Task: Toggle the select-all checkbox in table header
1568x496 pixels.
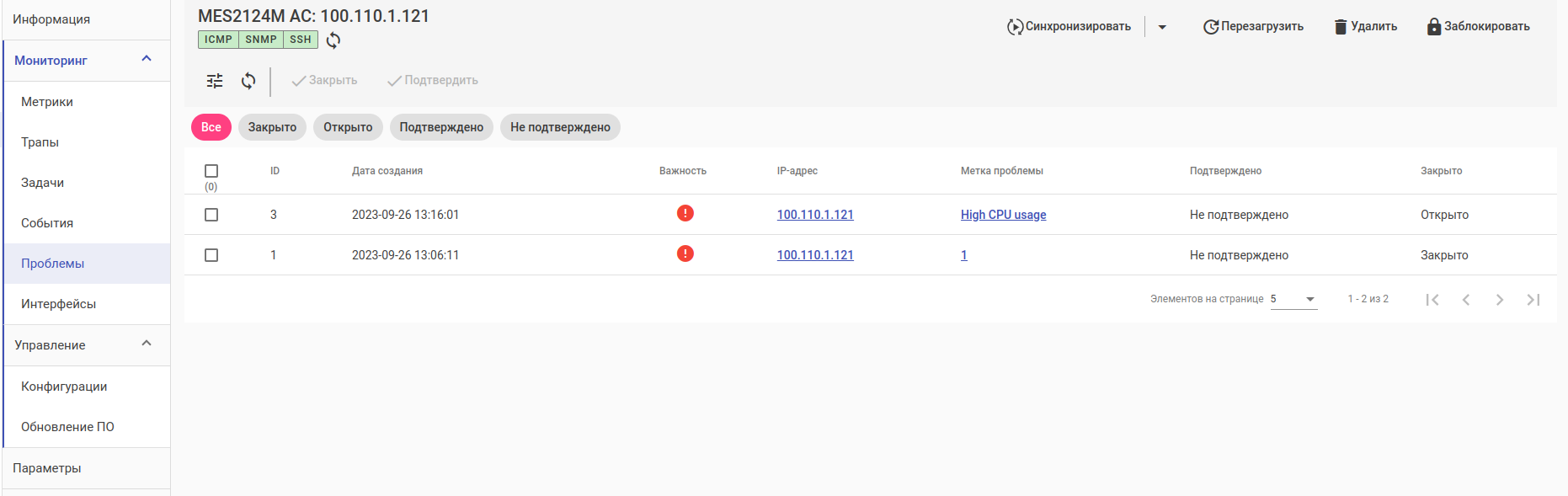Action: point(211,171)
